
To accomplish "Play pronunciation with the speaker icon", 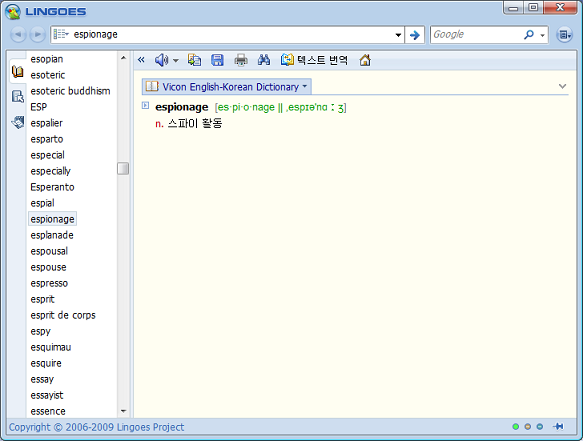I will [161, 60].
